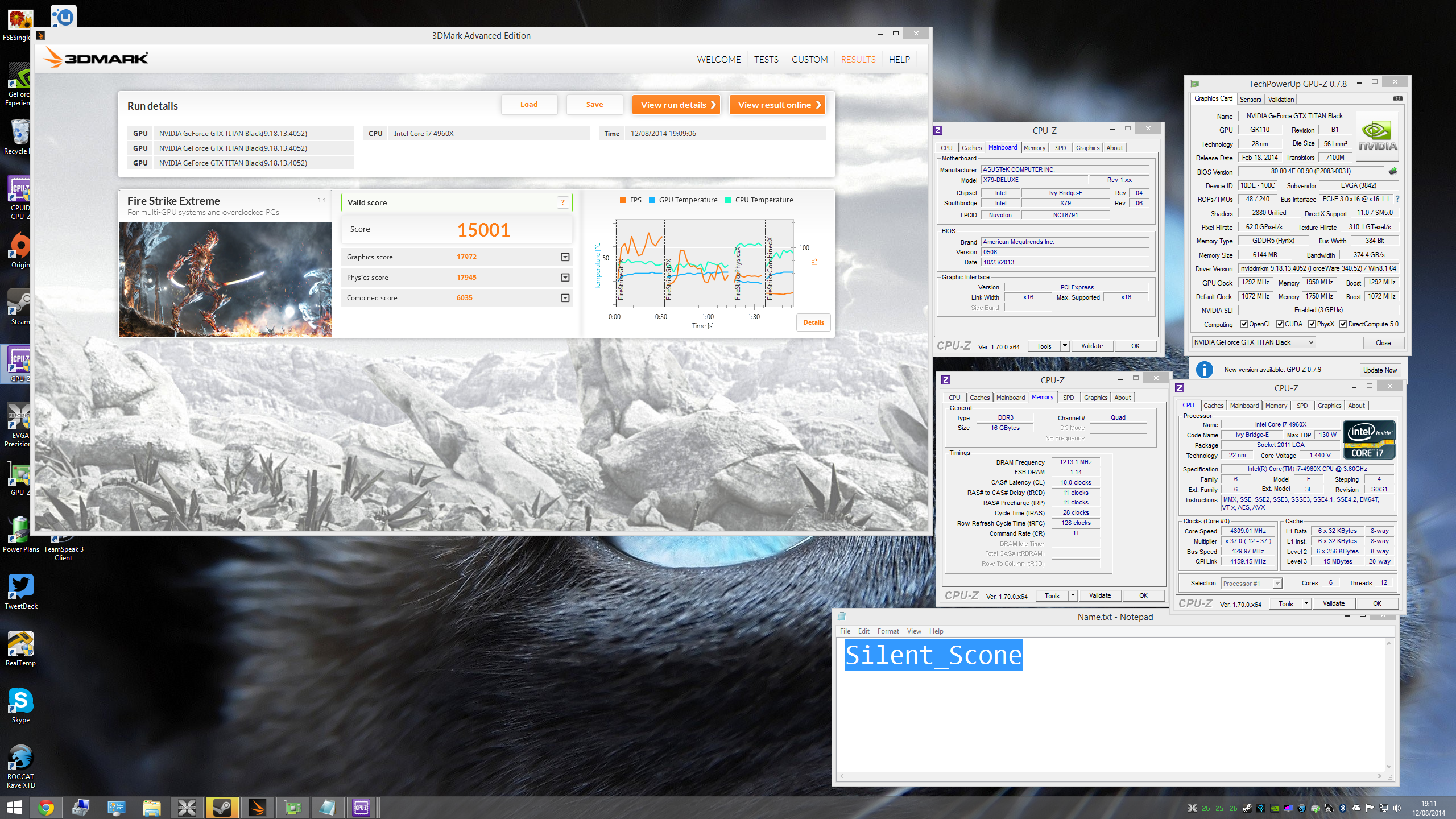Toggle the CUDA checkbox in GPU-Z
This screenshot has width=1456, height=819.
click(1280, 324)
